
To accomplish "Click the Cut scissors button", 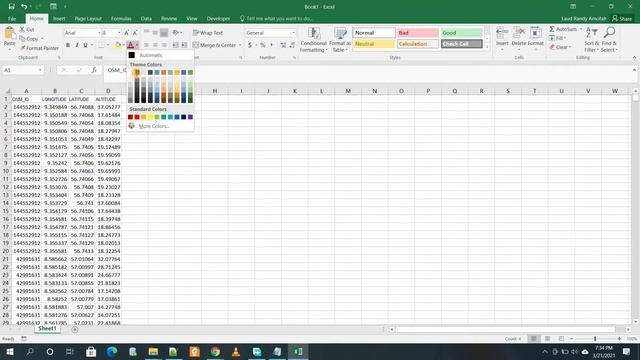I will pyautogui.click(x=27, y=29).
